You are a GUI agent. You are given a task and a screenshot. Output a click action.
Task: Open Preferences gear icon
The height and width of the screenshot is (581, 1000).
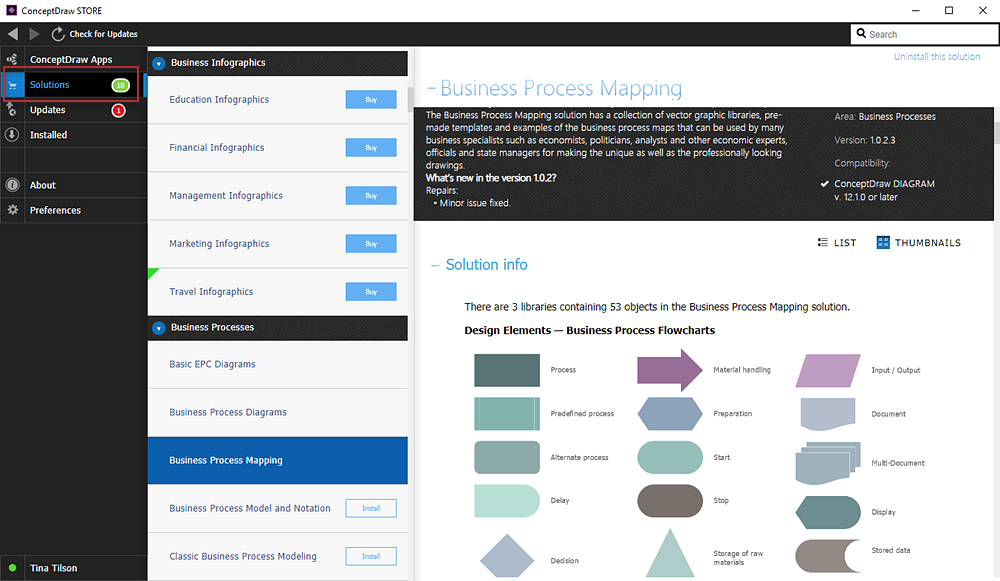(x=12, y=210)
